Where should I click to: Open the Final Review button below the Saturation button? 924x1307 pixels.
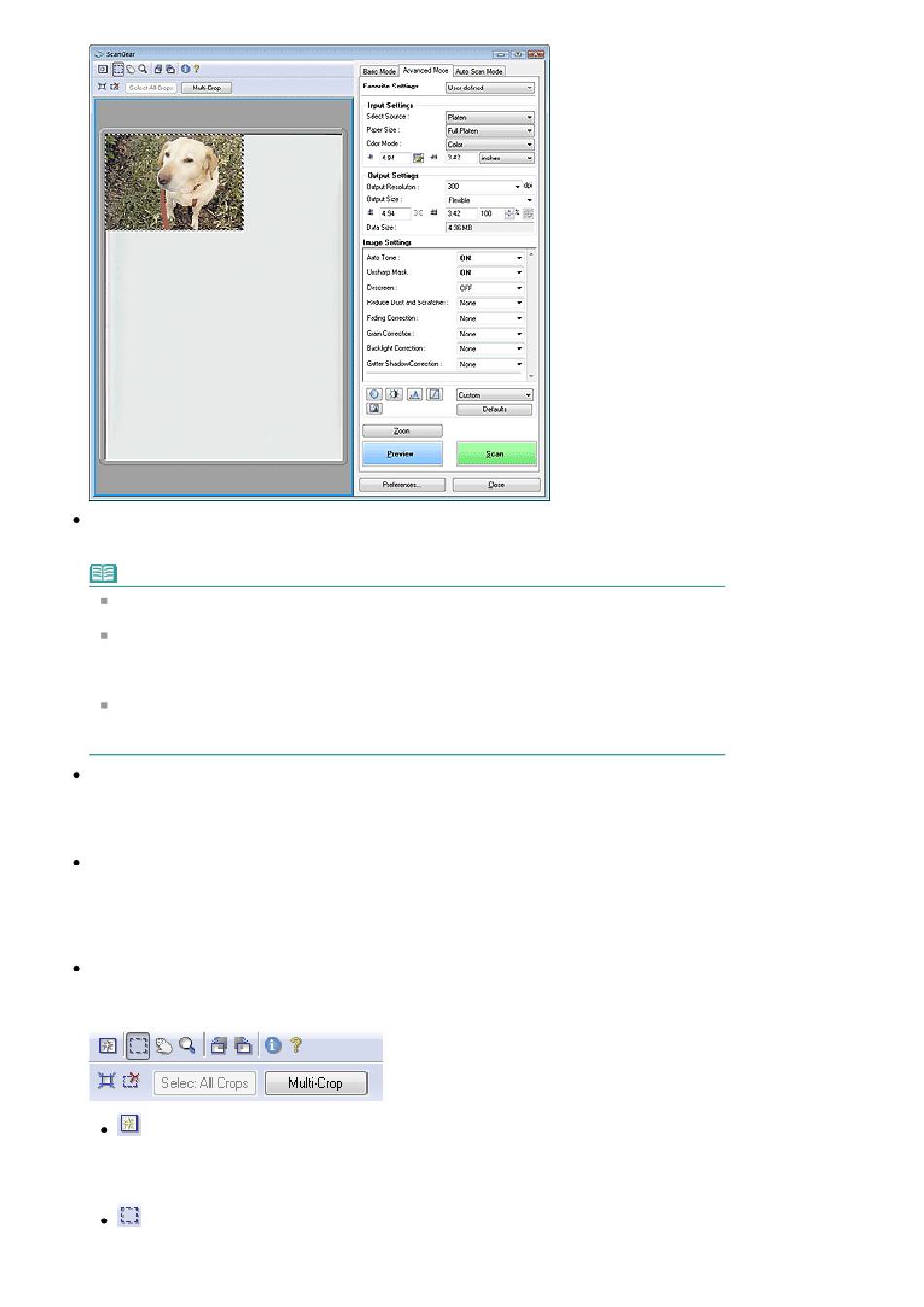tap(373, 408)
